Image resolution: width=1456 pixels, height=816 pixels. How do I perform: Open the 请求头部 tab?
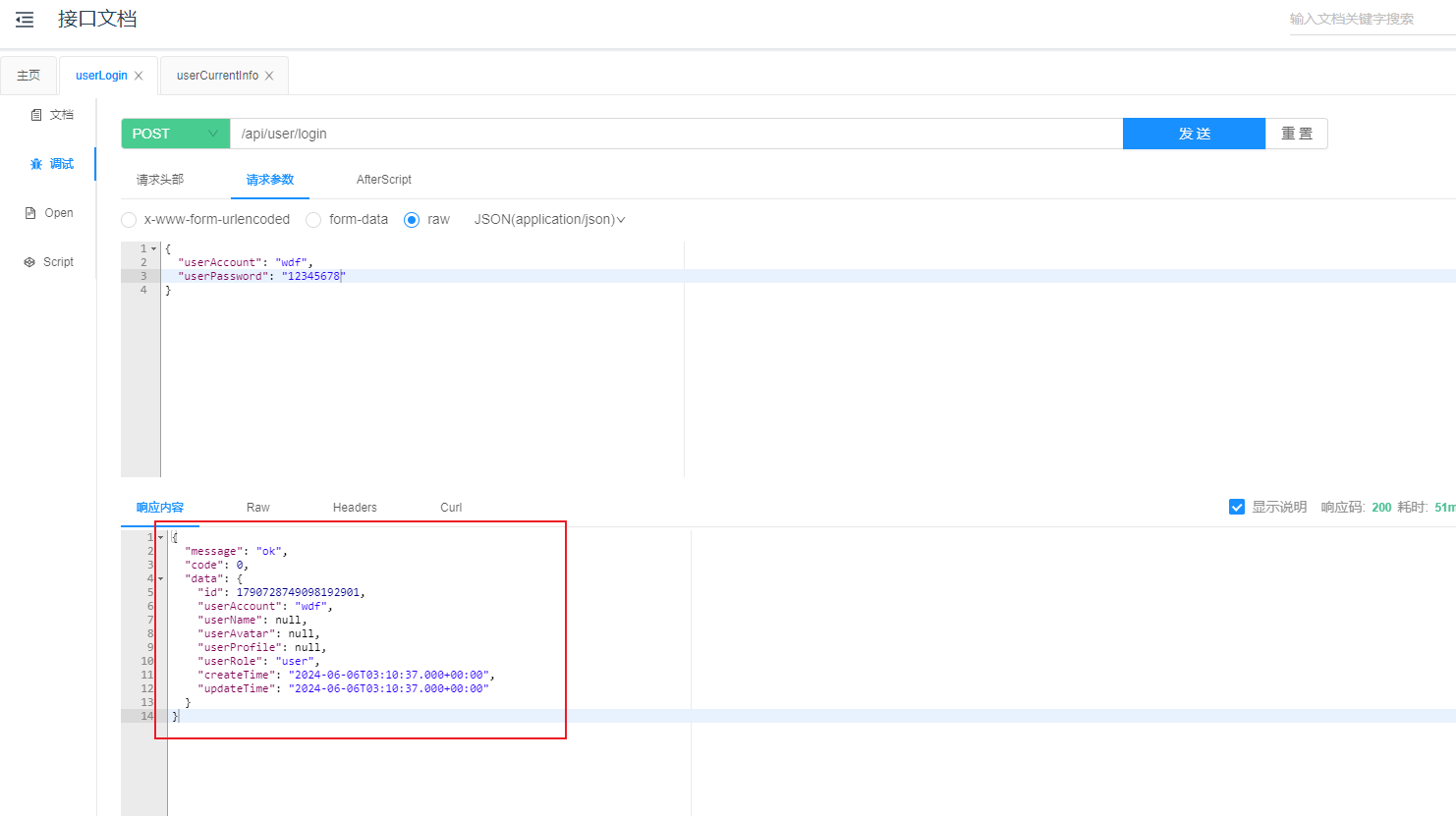click(160, 180)
